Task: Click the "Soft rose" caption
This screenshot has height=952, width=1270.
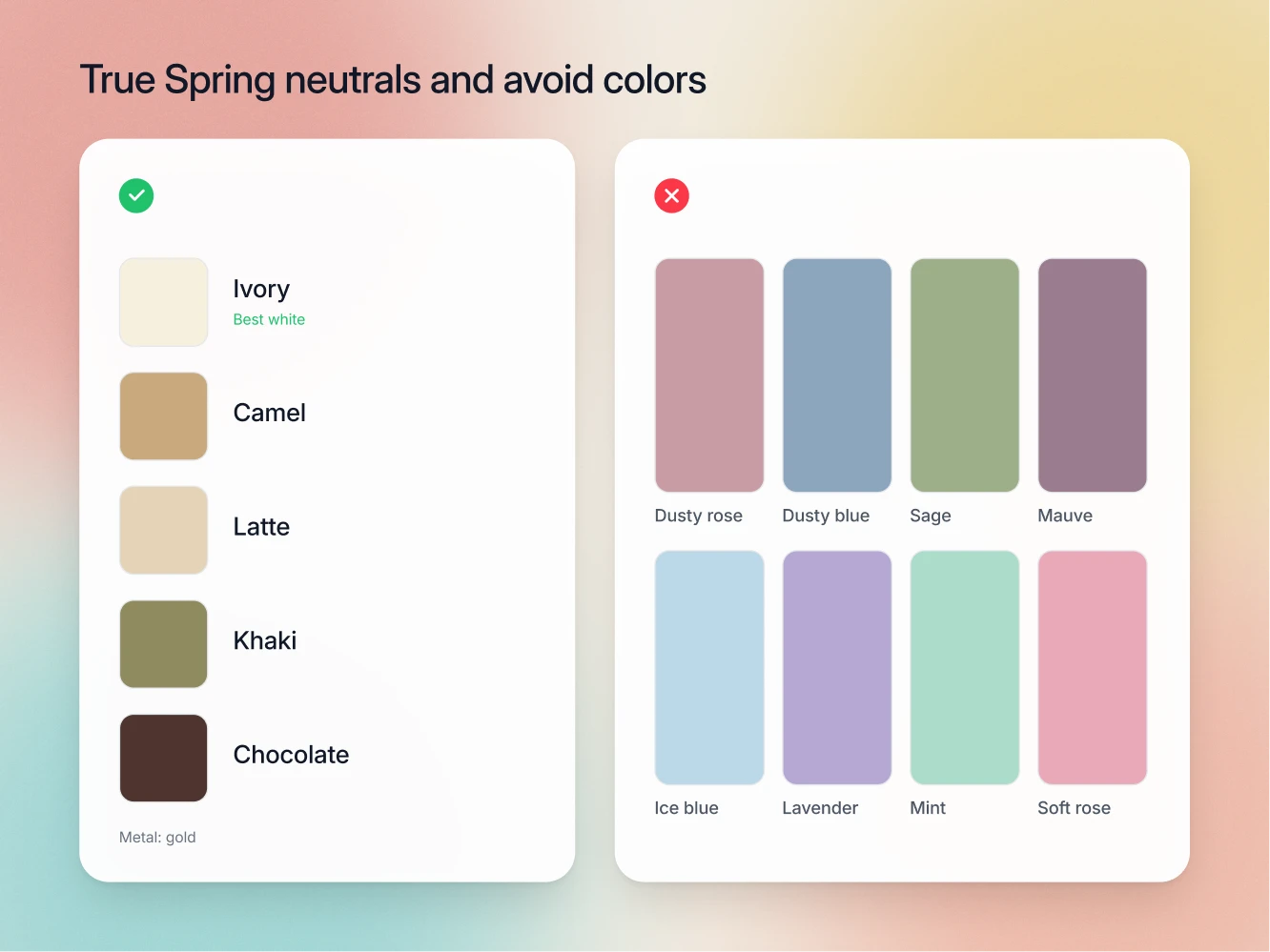Action: pyautogui.click(x=1075, y=808)
